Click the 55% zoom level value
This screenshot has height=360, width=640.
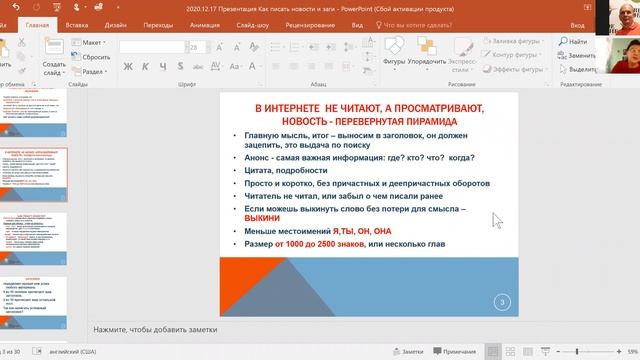click(x=633, y=351)
